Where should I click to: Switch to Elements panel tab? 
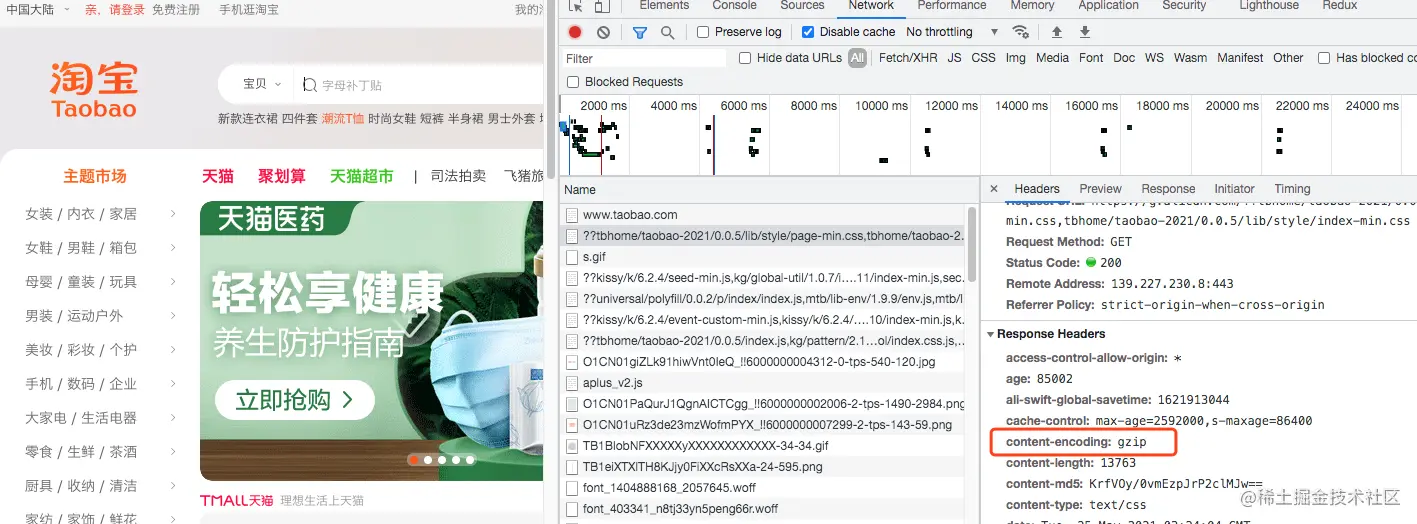pyautogui.click(x=664, y=6)
